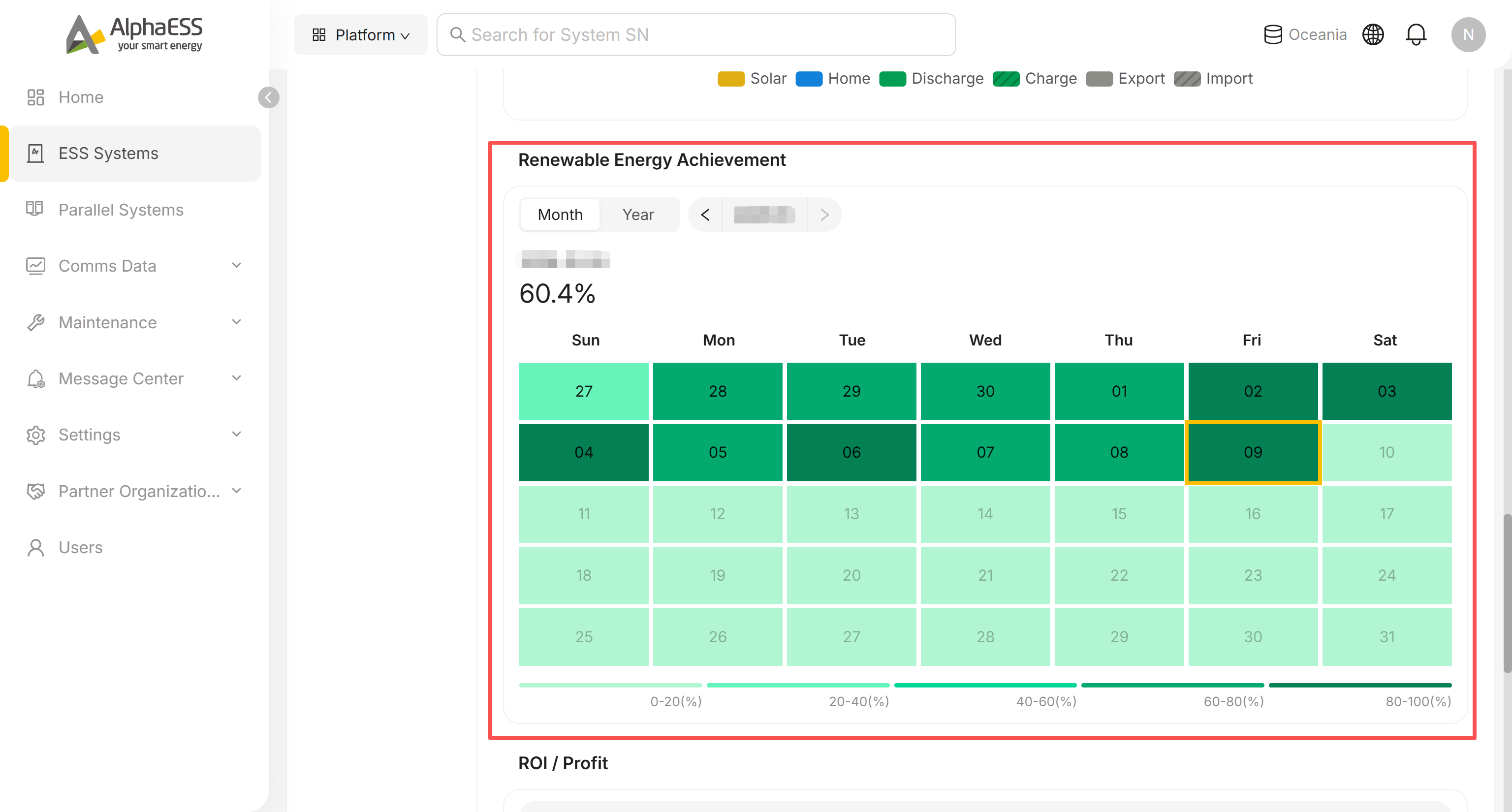Open the Platform dropdown
Image resolution: width=1512 pixels, height=812 pixels.
pyautogui.click(x=361, y=34)
